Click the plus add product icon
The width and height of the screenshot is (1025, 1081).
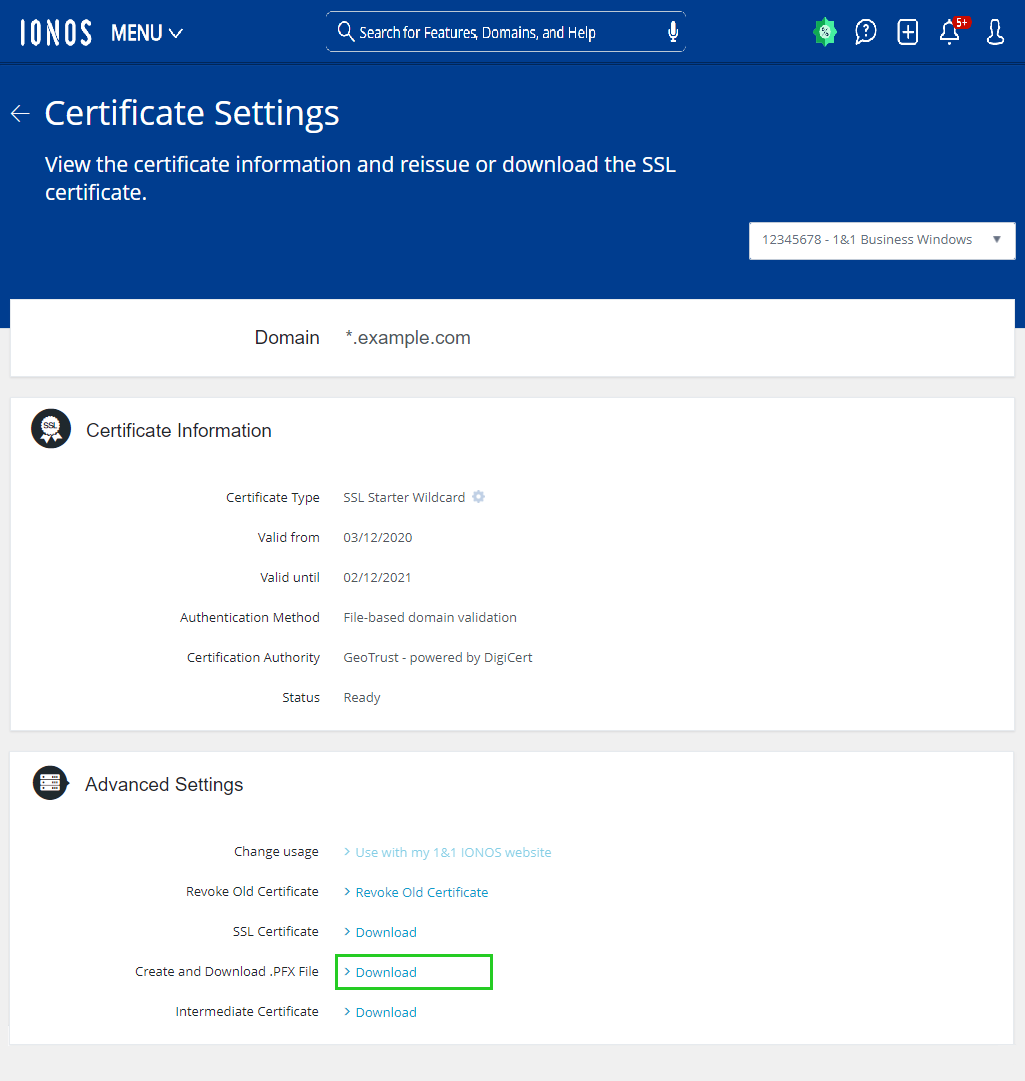(x=908, y=32)
